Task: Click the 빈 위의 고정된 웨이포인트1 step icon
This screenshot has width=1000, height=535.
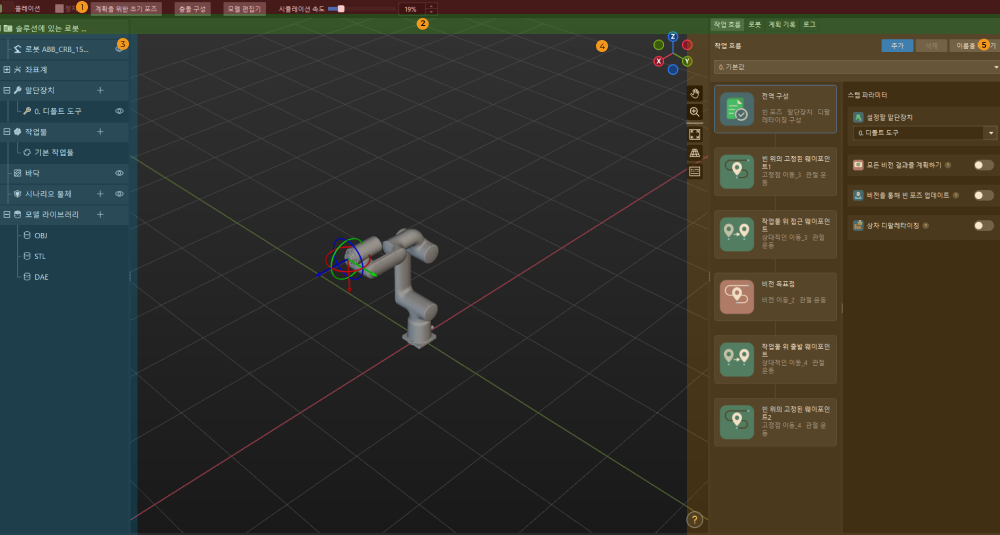Action: coord(737,172)
